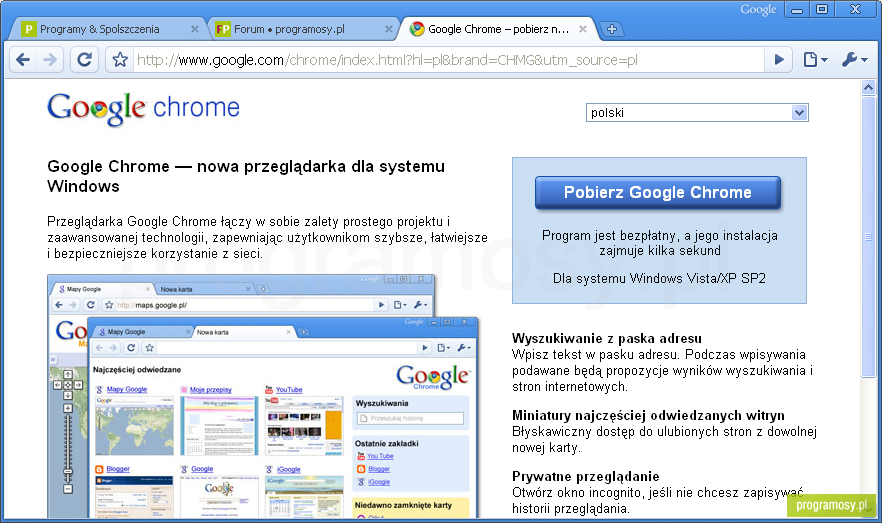Click the You Tube link in Ostatnie zakładki
This screenshot has width=882, height=523.
click(x=380, y=456)
